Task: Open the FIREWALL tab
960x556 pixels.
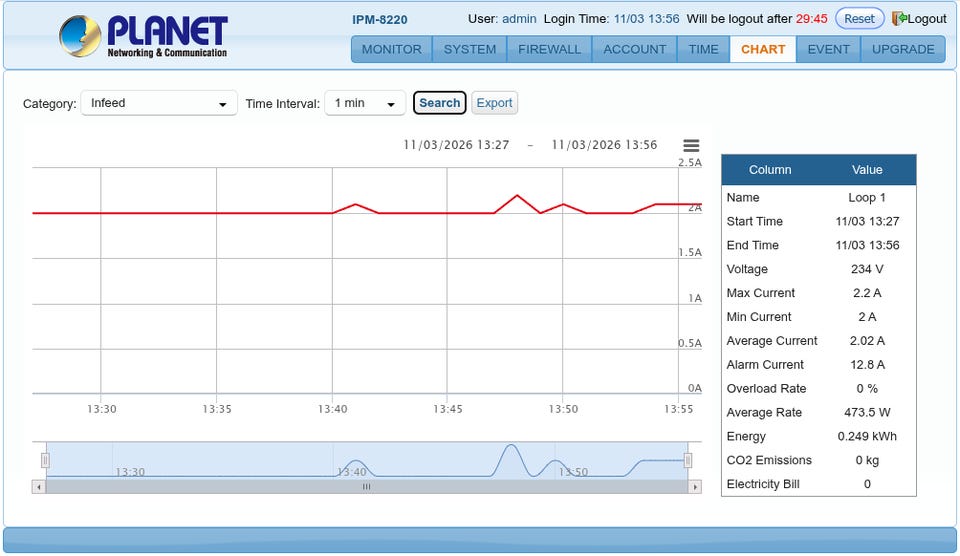Action: click(x=549, y=50)
